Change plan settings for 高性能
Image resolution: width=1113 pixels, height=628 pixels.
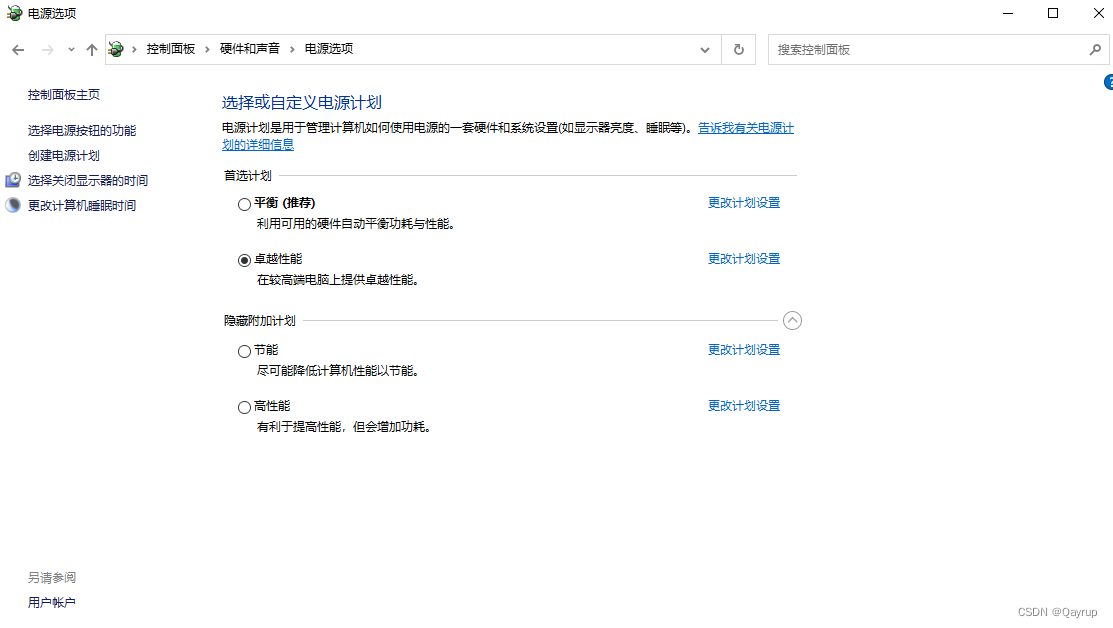coord(744,406)
